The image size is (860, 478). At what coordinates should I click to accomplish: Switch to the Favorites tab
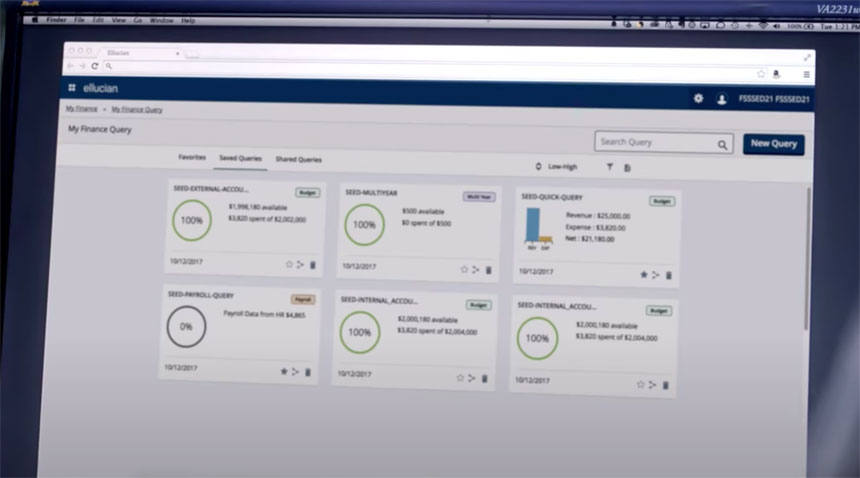pos(192,157)
